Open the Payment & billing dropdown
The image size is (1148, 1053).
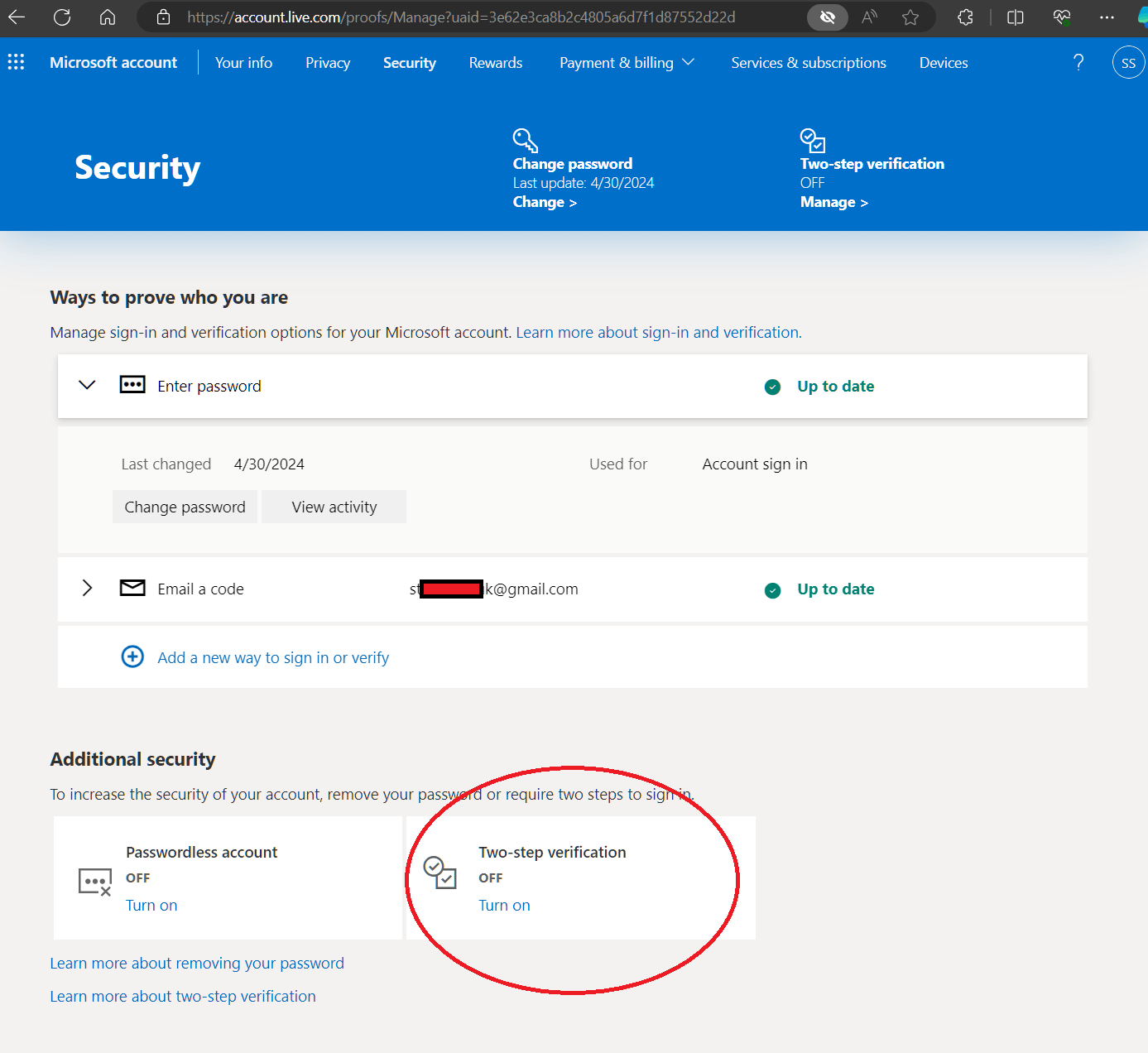pos(627,62)
